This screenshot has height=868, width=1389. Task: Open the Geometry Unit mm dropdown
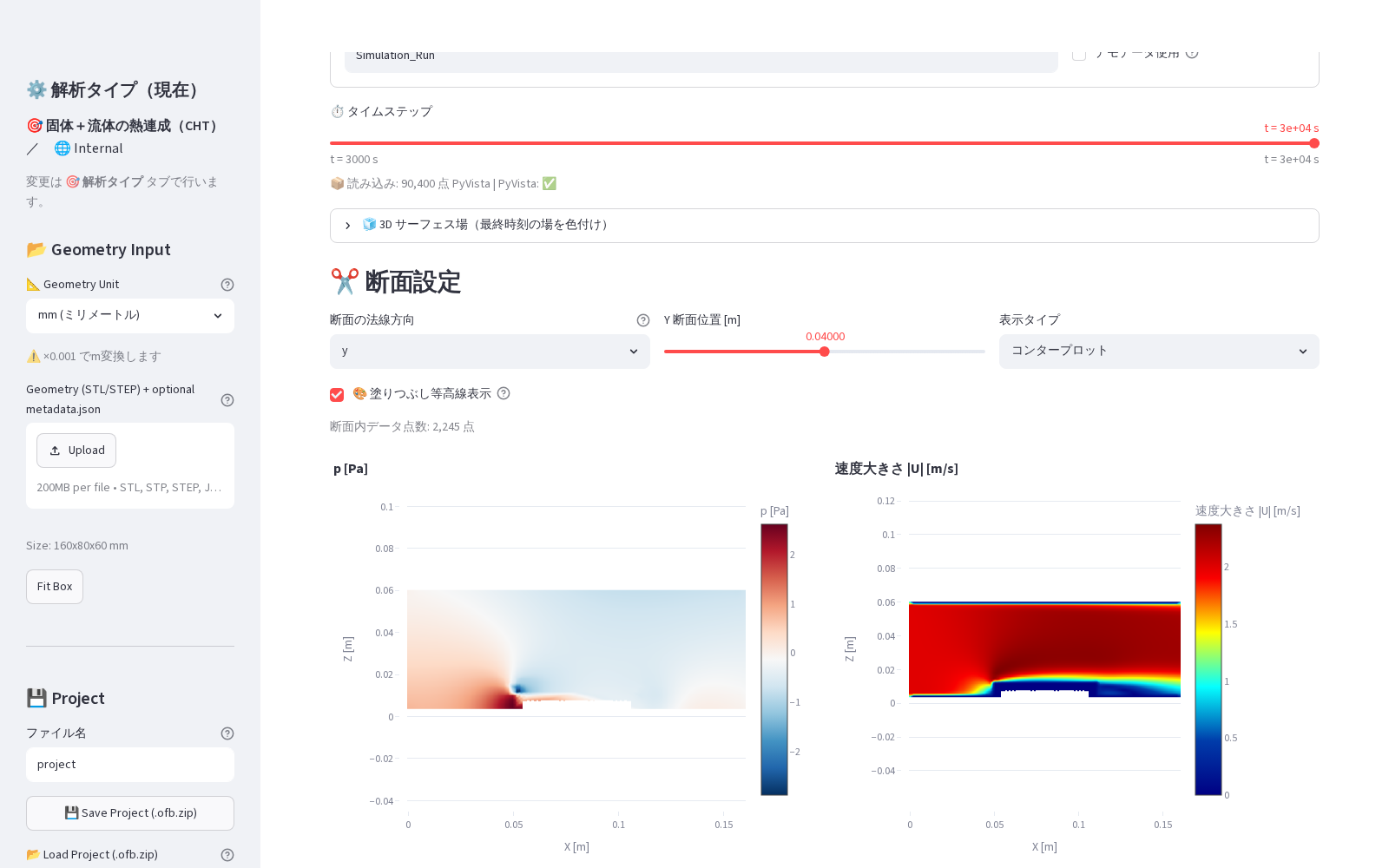point(130,316)
